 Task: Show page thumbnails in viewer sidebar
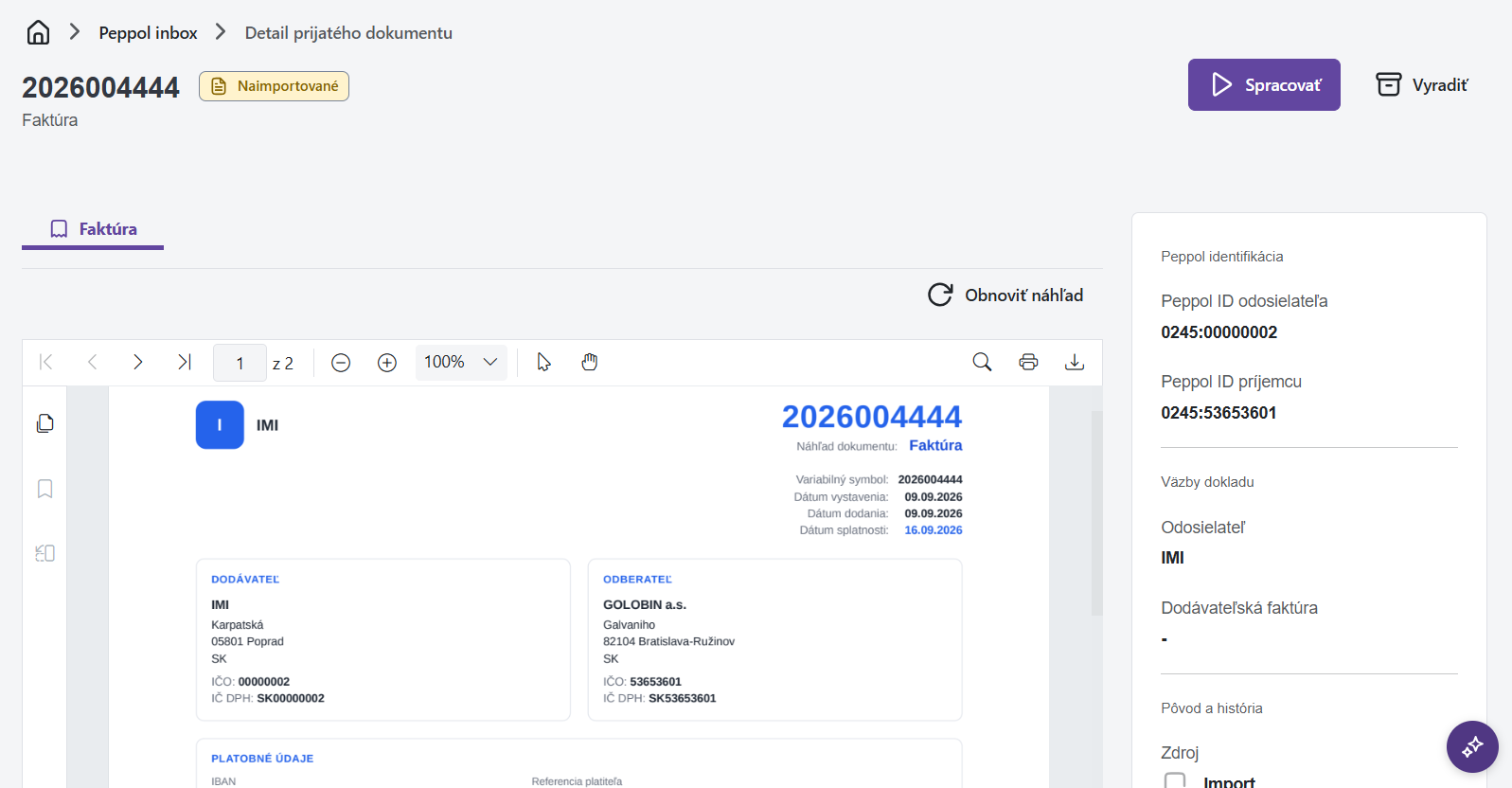44,423
